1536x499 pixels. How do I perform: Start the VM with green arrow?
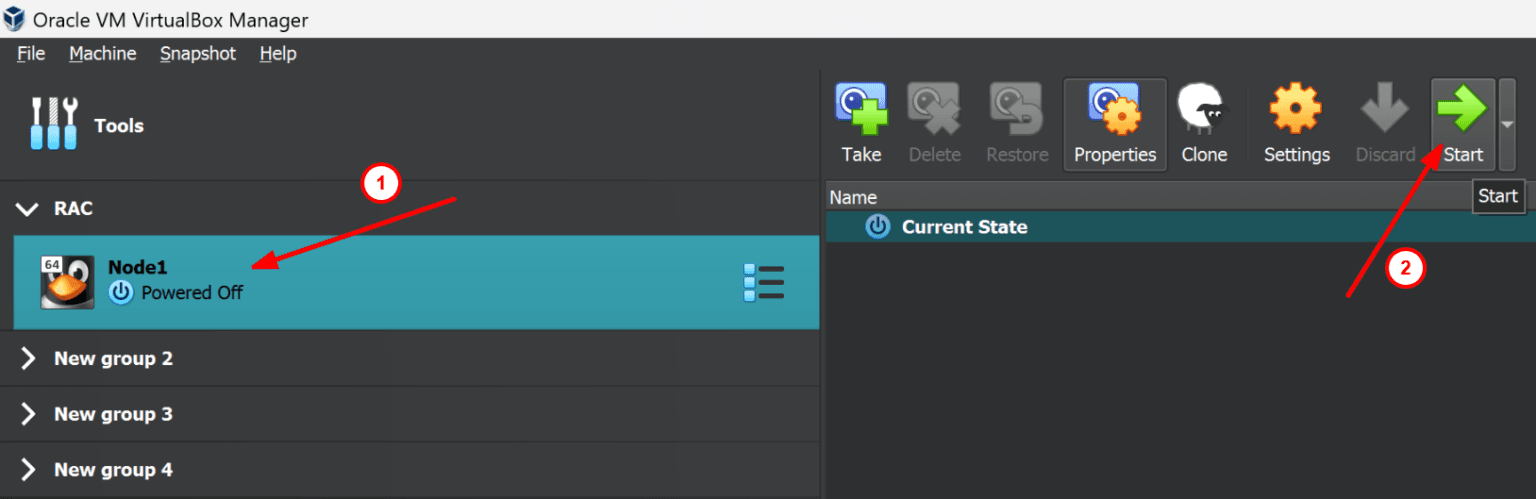click(x=1462, y=110)
